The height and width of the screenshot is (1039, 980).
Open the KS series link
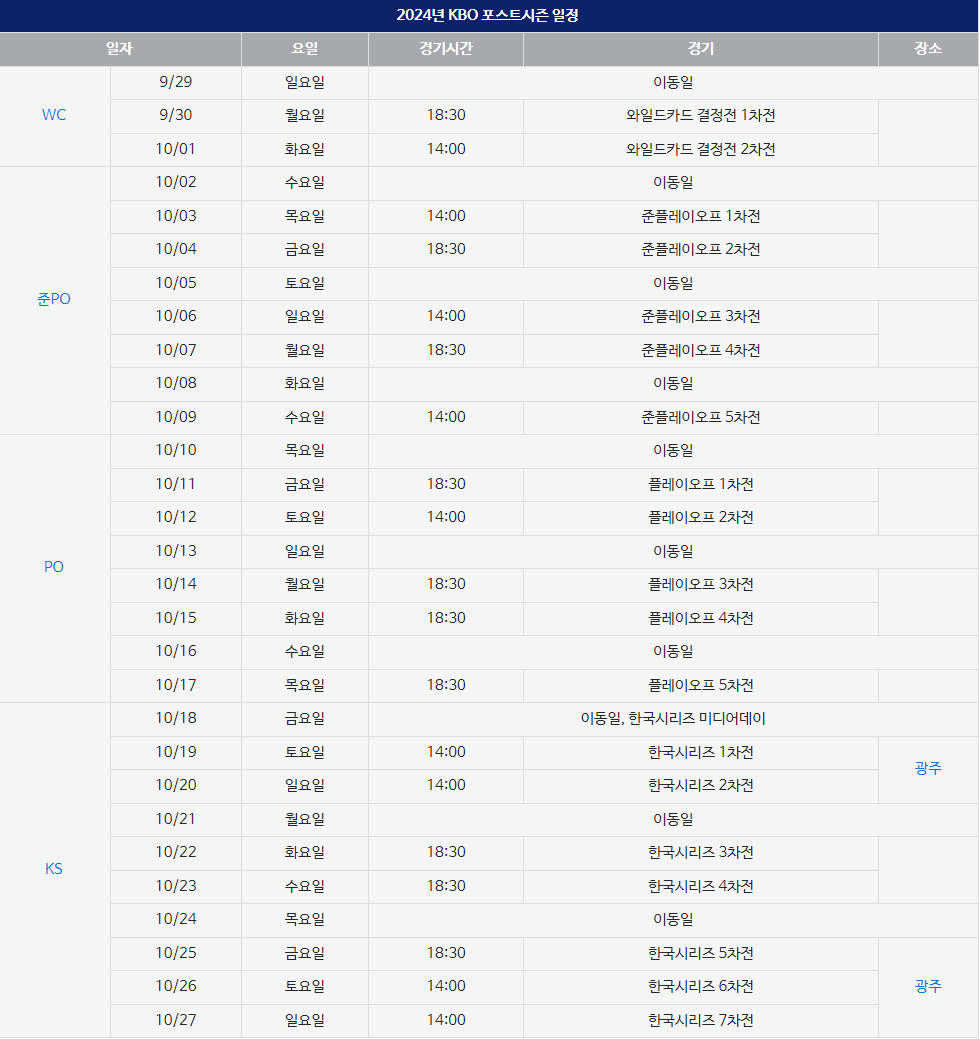pyautogui.click(x=54, y=869)
